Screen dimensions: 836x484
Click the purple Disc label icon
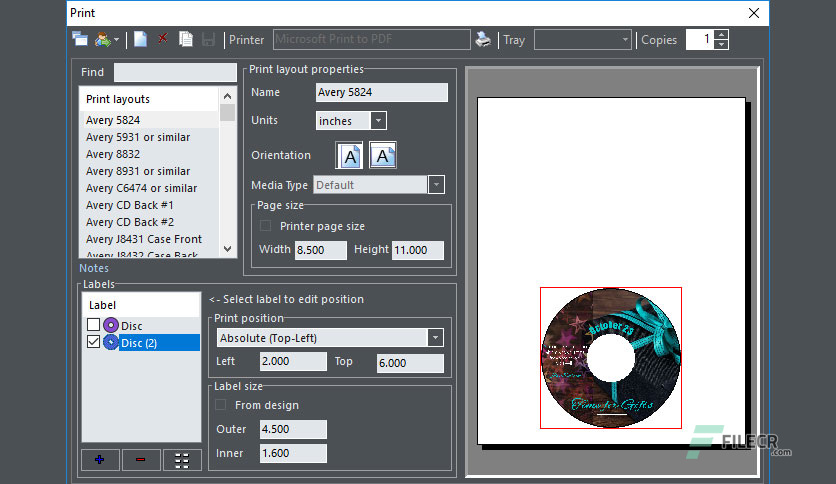tap(111, 325)
